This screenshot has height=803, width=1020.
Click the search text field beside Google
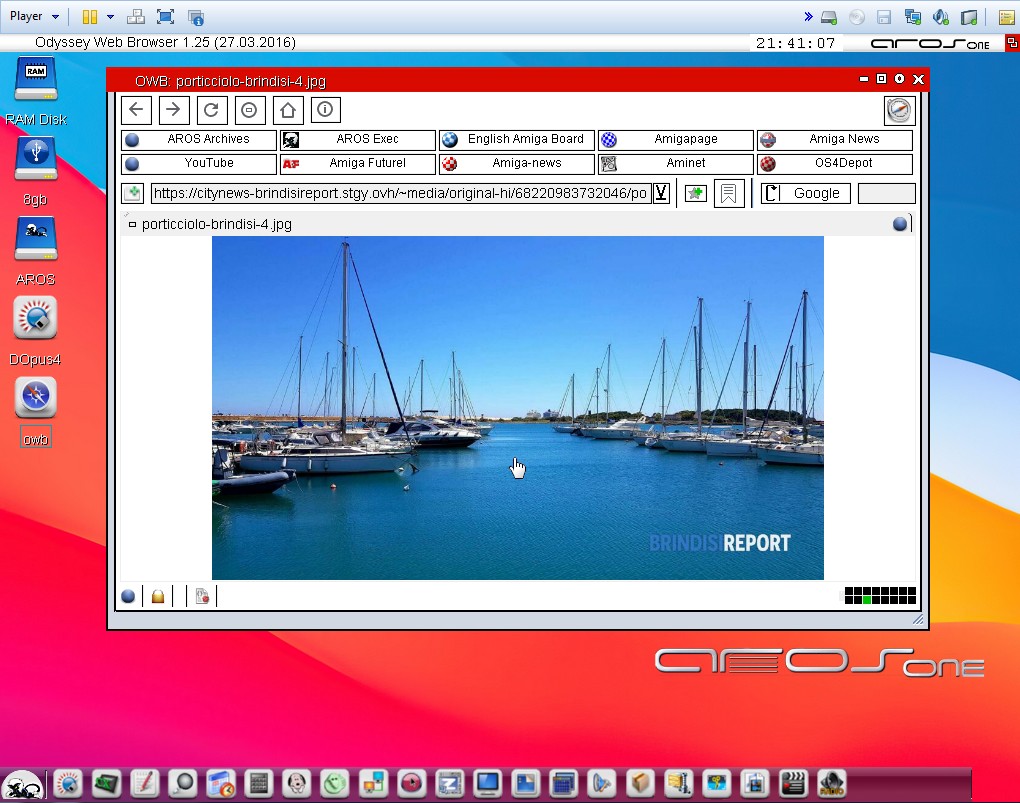(x=886, y=193)
